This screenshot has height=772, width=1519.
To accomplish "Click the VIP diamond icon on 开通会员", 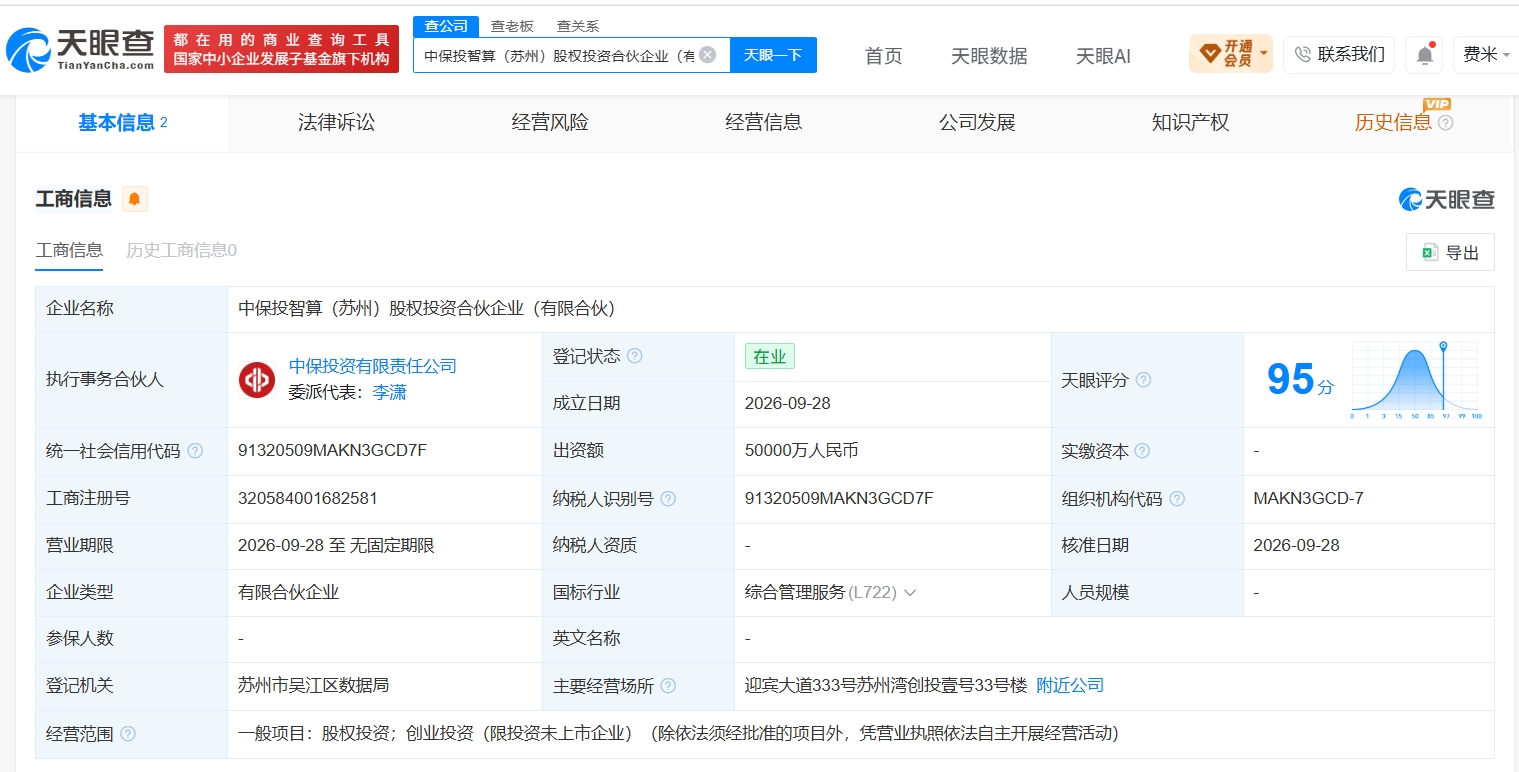I will (1209, 54).
